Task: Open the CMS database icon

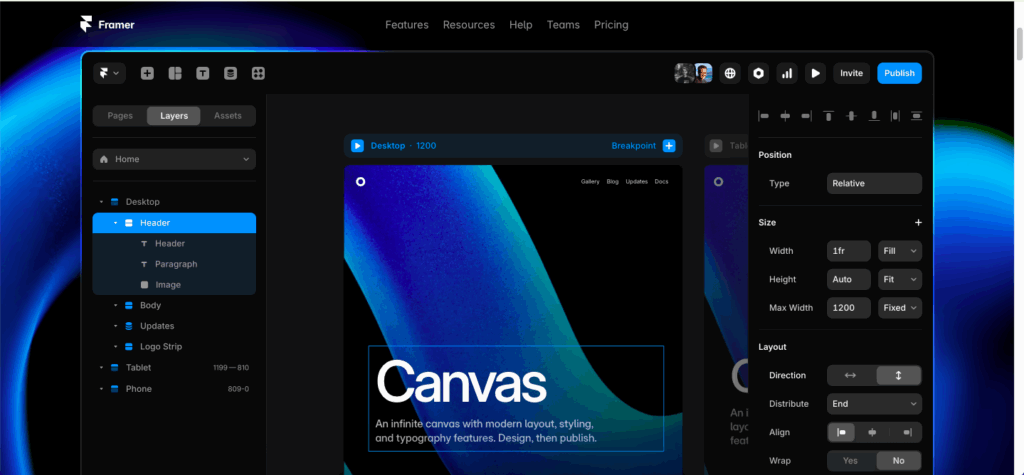Action: [x=231, y=73]
